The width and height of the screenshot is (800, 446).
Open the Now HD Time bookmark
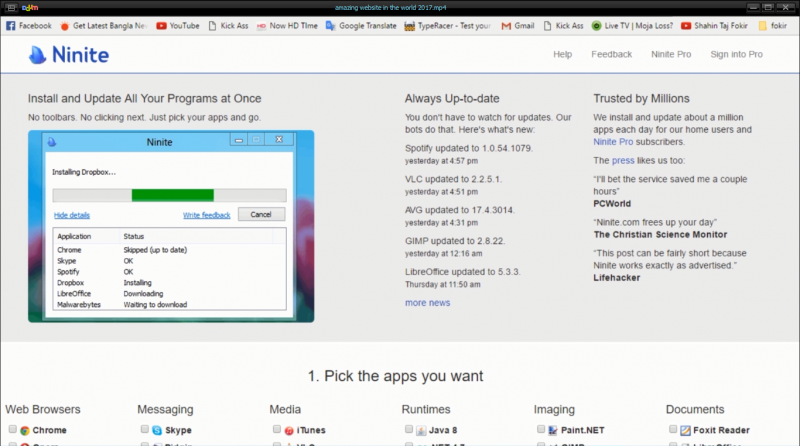click(x=287, y=26)
